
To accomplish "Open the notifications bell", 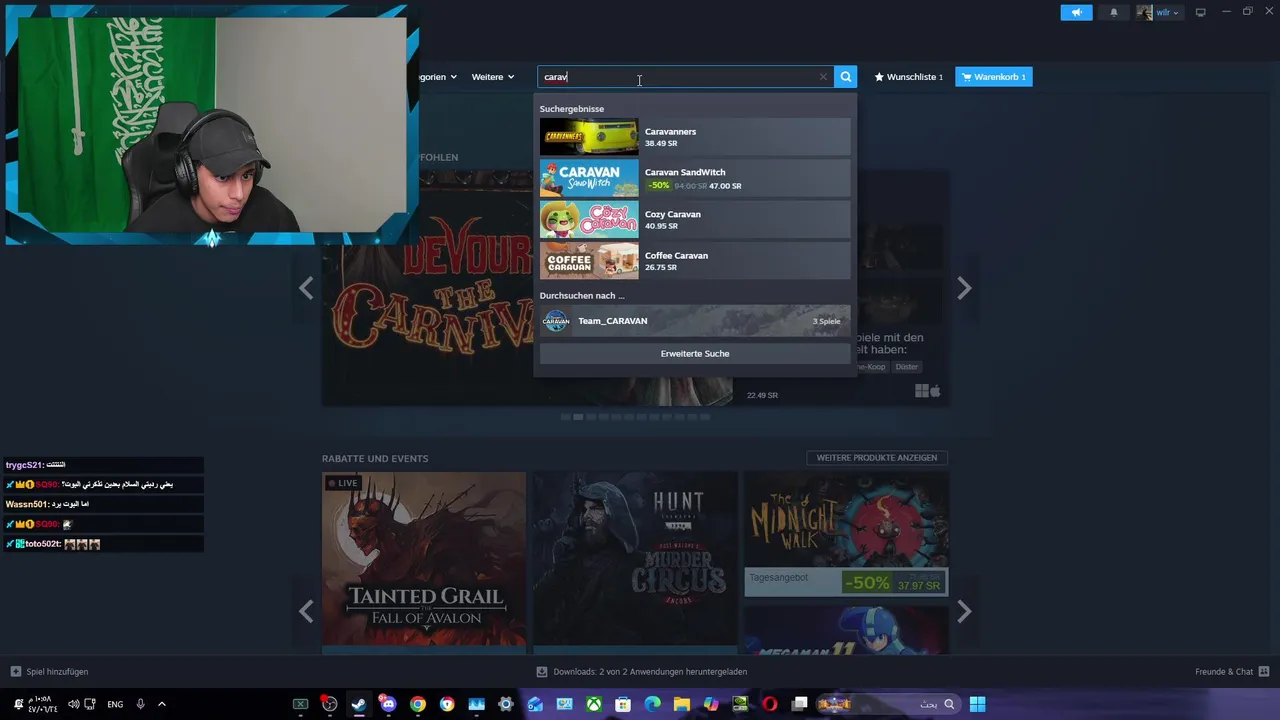I will [1114, 12].
